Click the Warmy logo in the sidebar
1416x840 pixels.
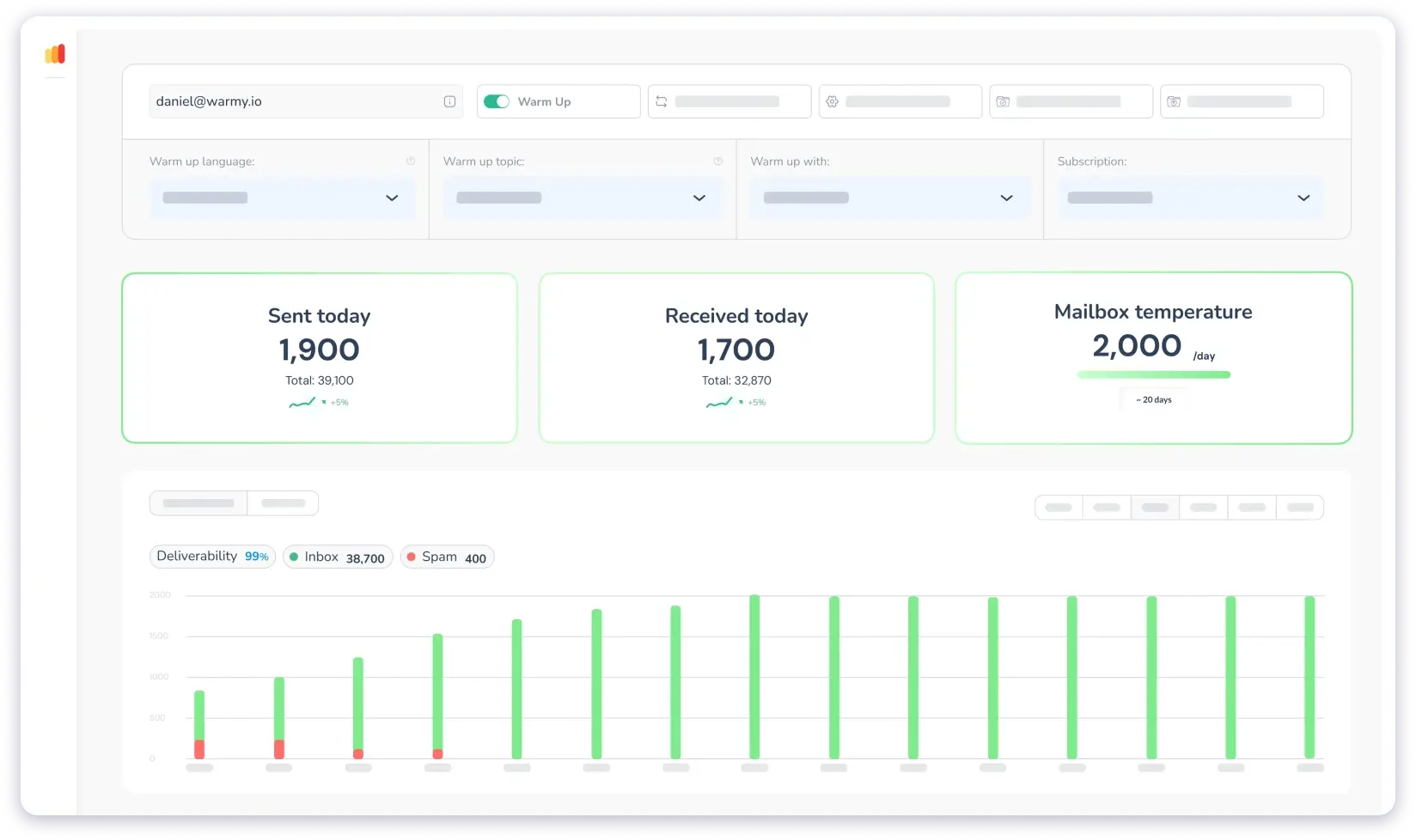54,53
